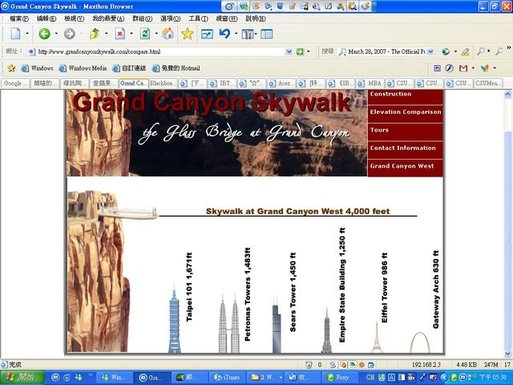This screenshot has width=513, height=385.
Task: Click the green Back arrow button
Action: [45, 34]
